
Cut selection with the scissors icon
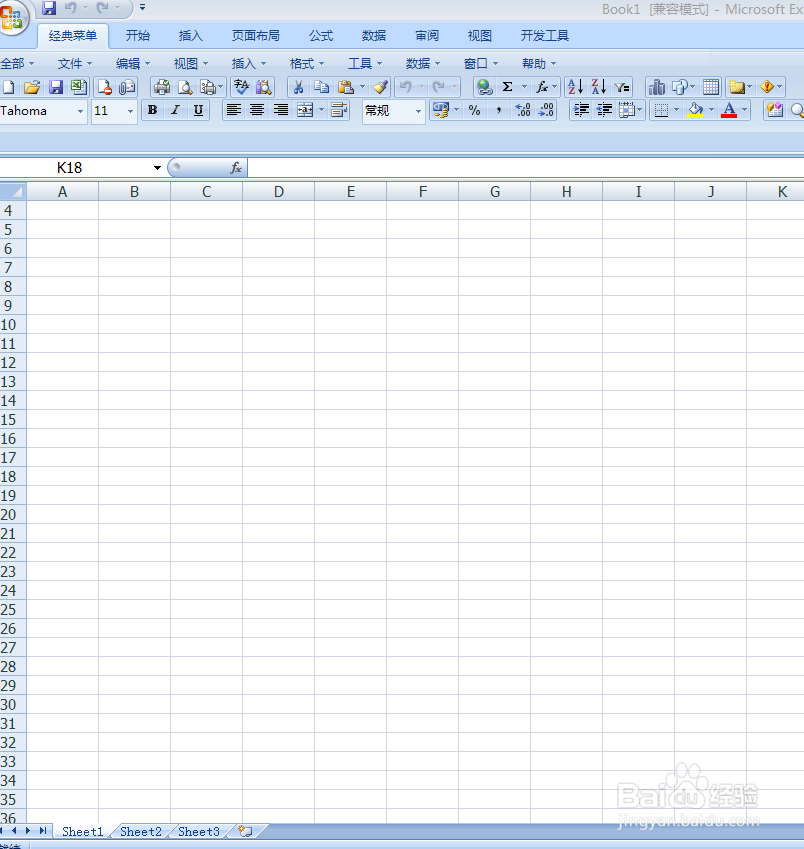click(298, 87)
